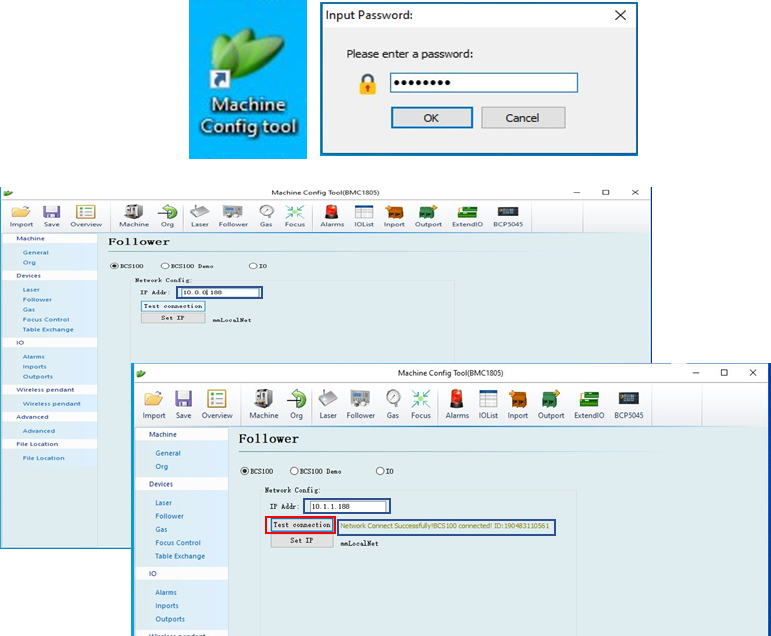The width and height of the screenshot is (771, 636).
Task: Open IOList icon in the front window toolbar
Action: click(488, 405)
